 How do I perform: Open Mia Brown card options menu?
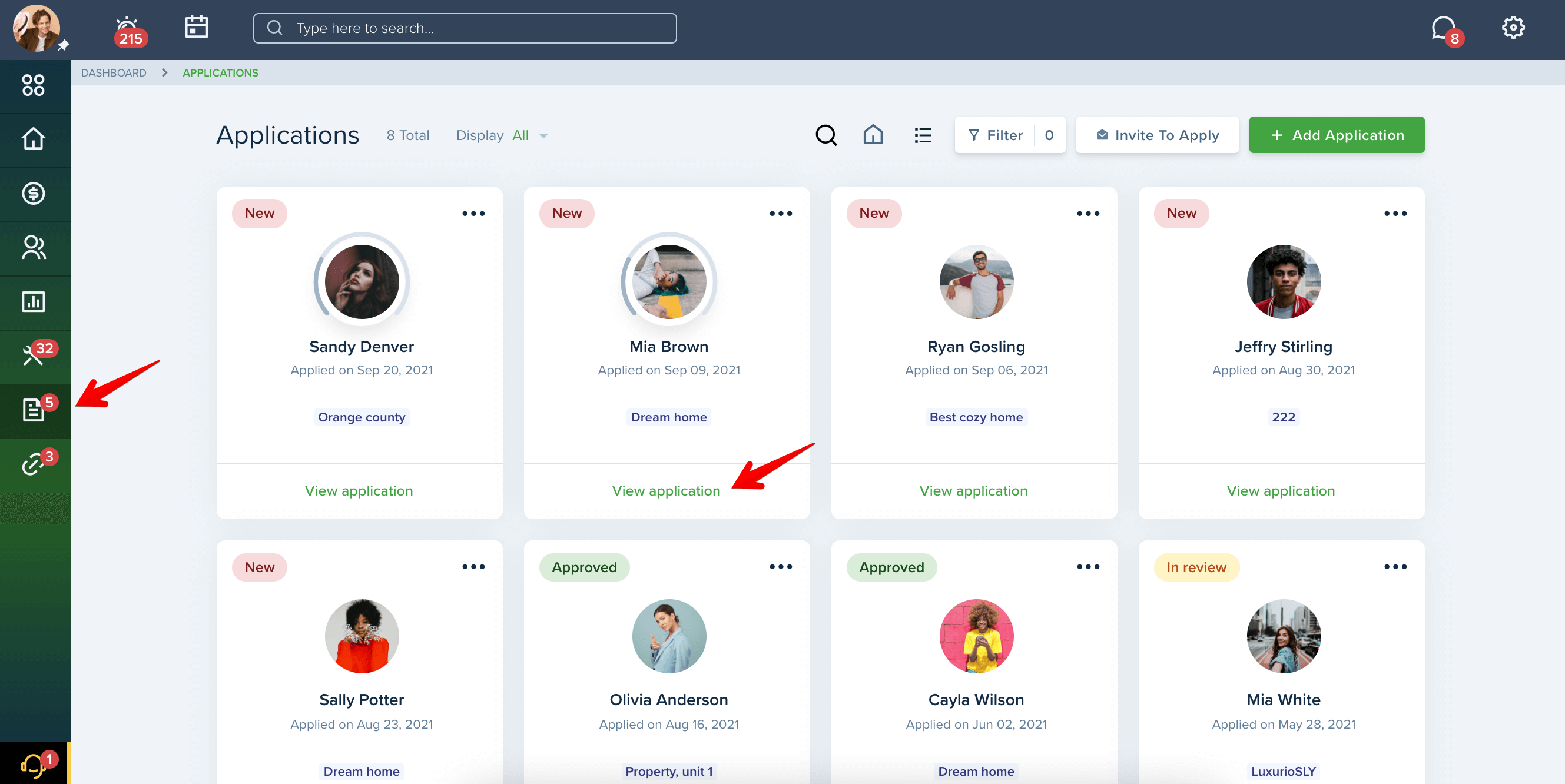781,213
